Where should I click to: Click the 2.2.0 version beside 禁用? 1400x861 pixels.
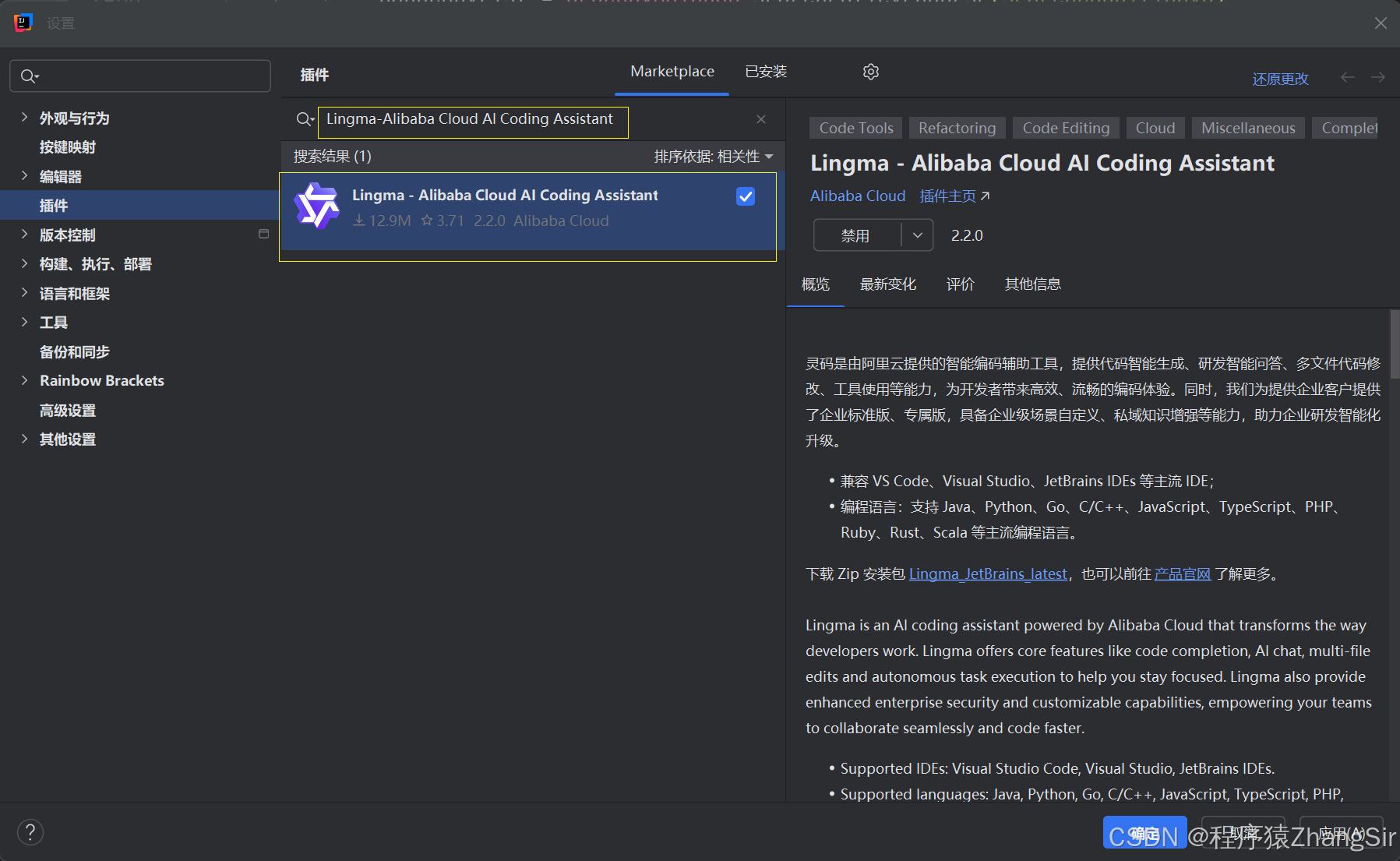click(967, 235)
